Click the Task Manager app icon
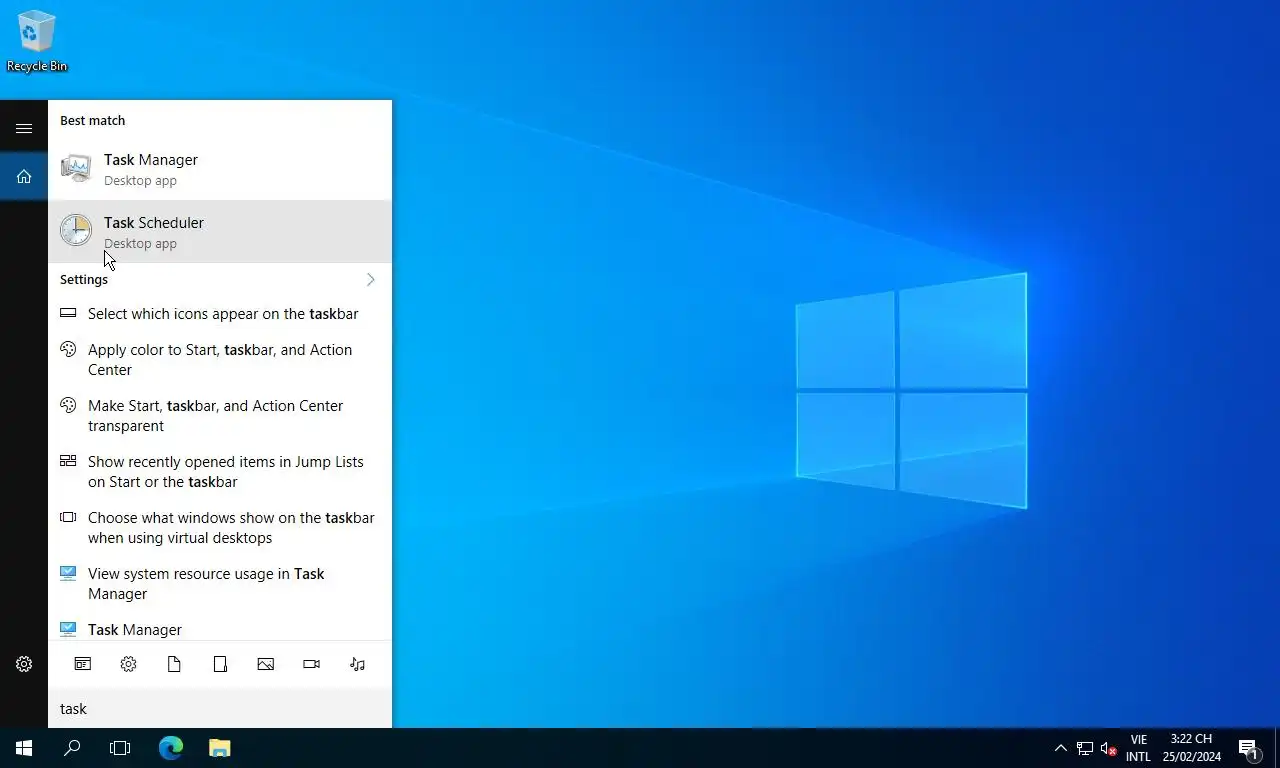The height and width of the screenshot is (768, 1280). (x=76, y=168)
